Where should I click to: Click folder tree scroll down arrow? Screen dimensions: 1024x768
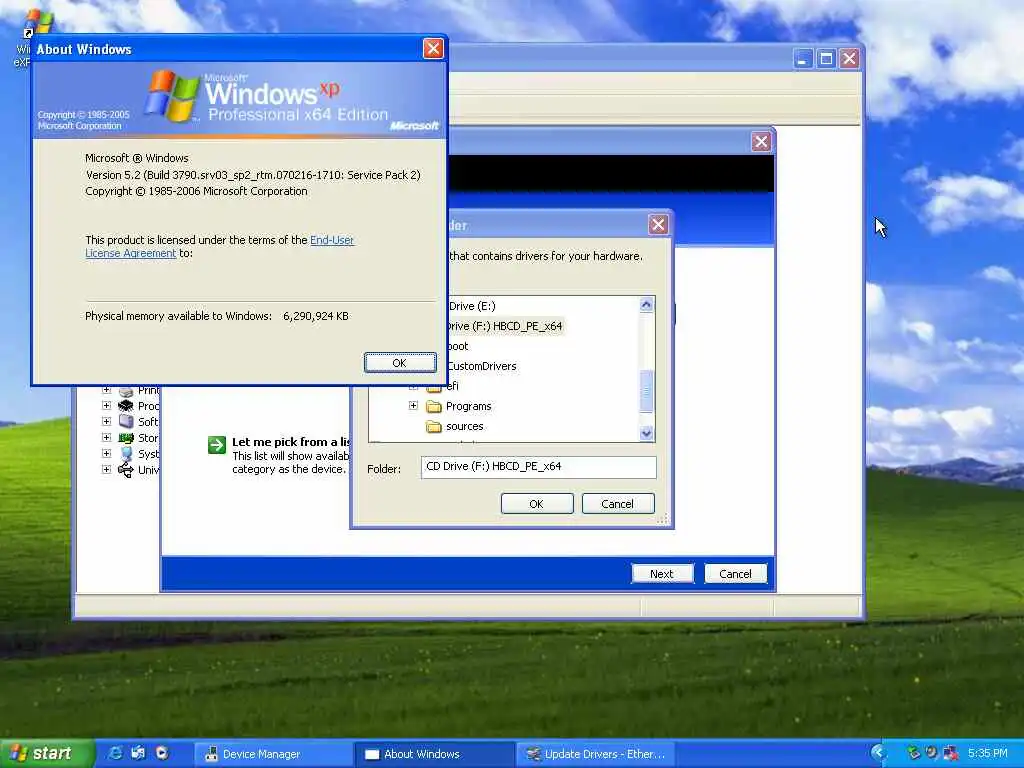647,433
